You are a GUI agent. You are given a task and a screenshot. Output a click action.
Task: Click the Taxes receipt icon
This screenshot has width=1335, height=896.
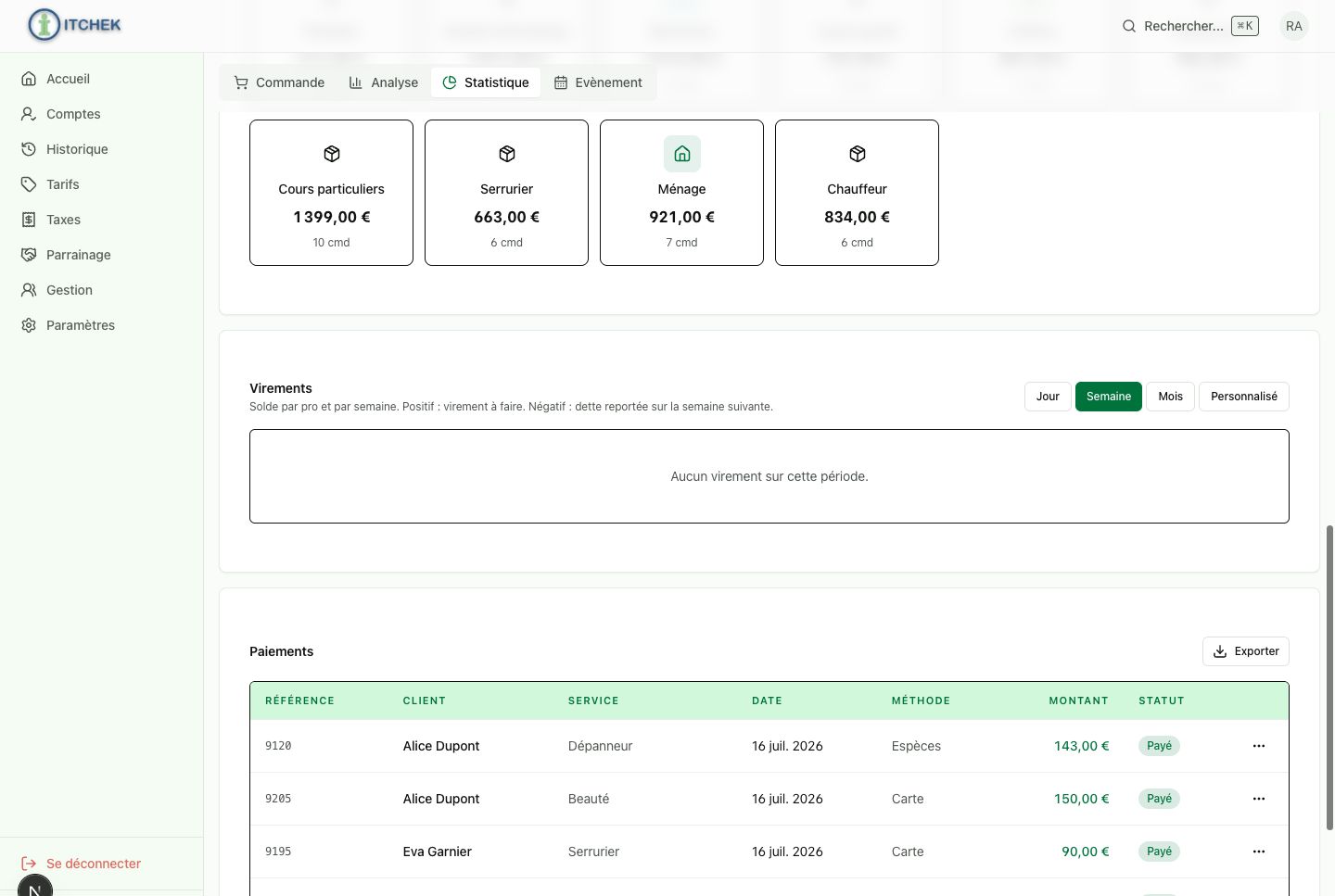click(x=29, y=220)
